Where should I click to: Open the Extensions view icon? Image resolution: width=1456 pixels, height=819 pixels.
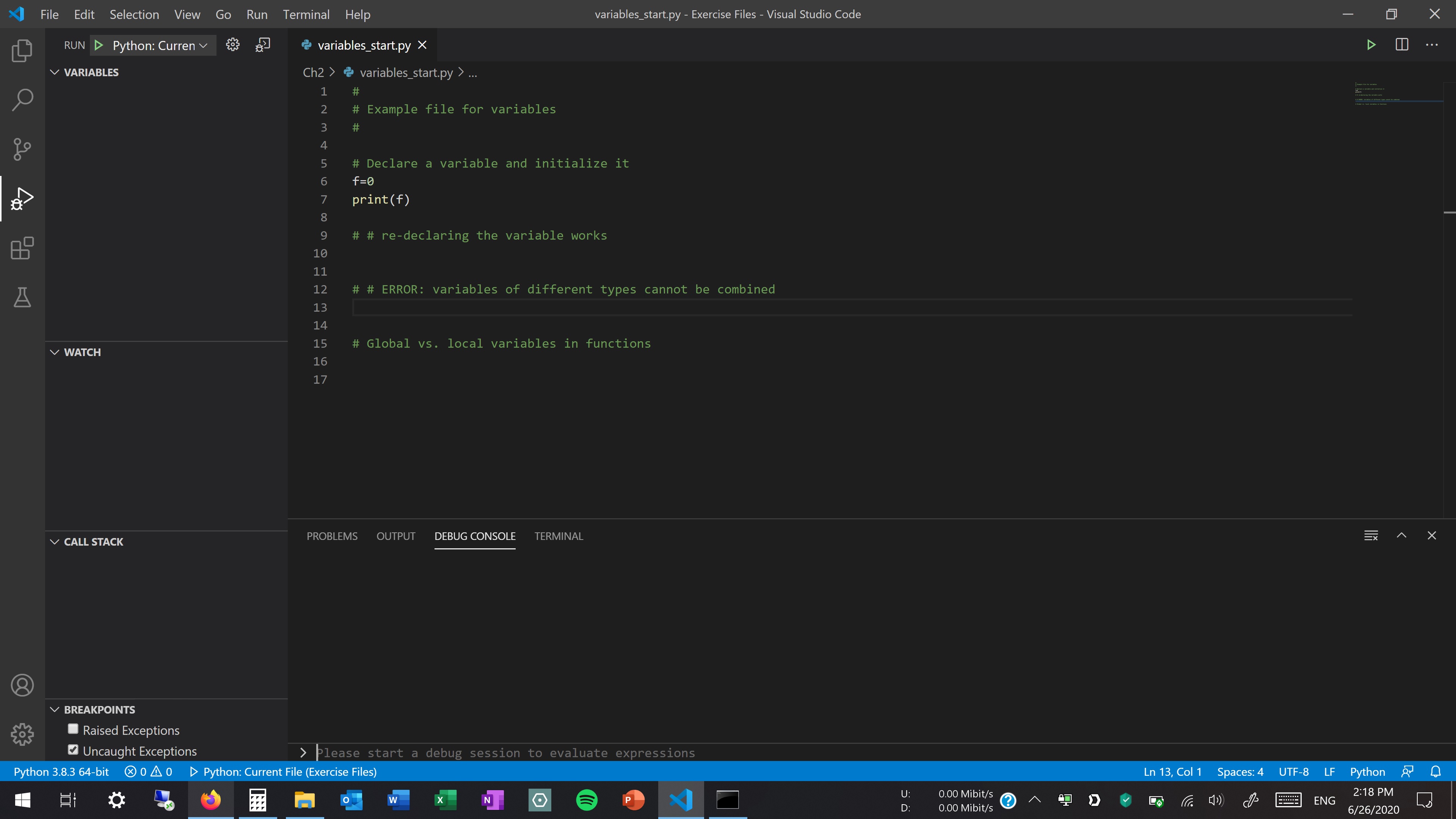pos(22,248)
